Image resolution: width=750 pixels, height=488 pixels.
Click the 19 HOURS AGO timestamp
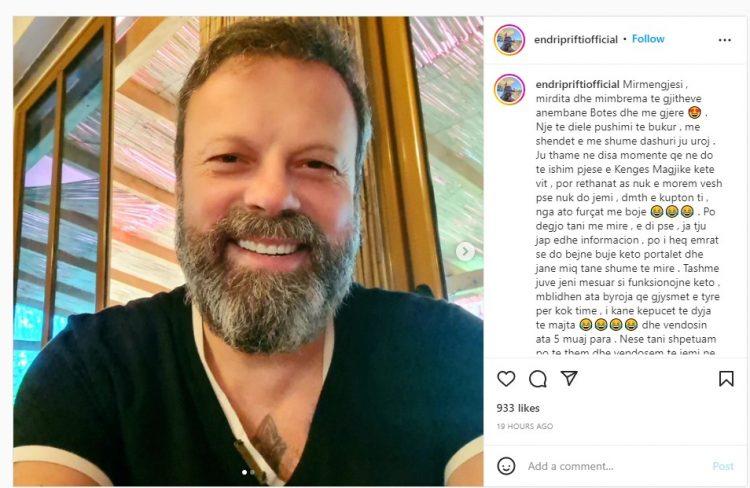pos(525,426)
